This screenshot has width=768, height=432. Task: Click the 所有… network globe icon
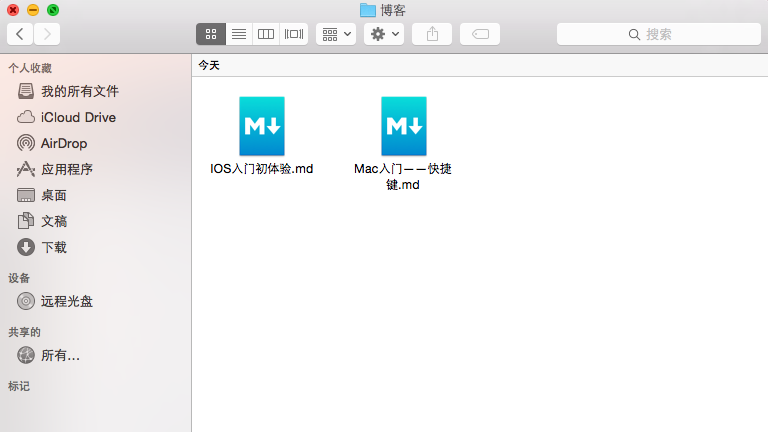(x=26, y=355)
